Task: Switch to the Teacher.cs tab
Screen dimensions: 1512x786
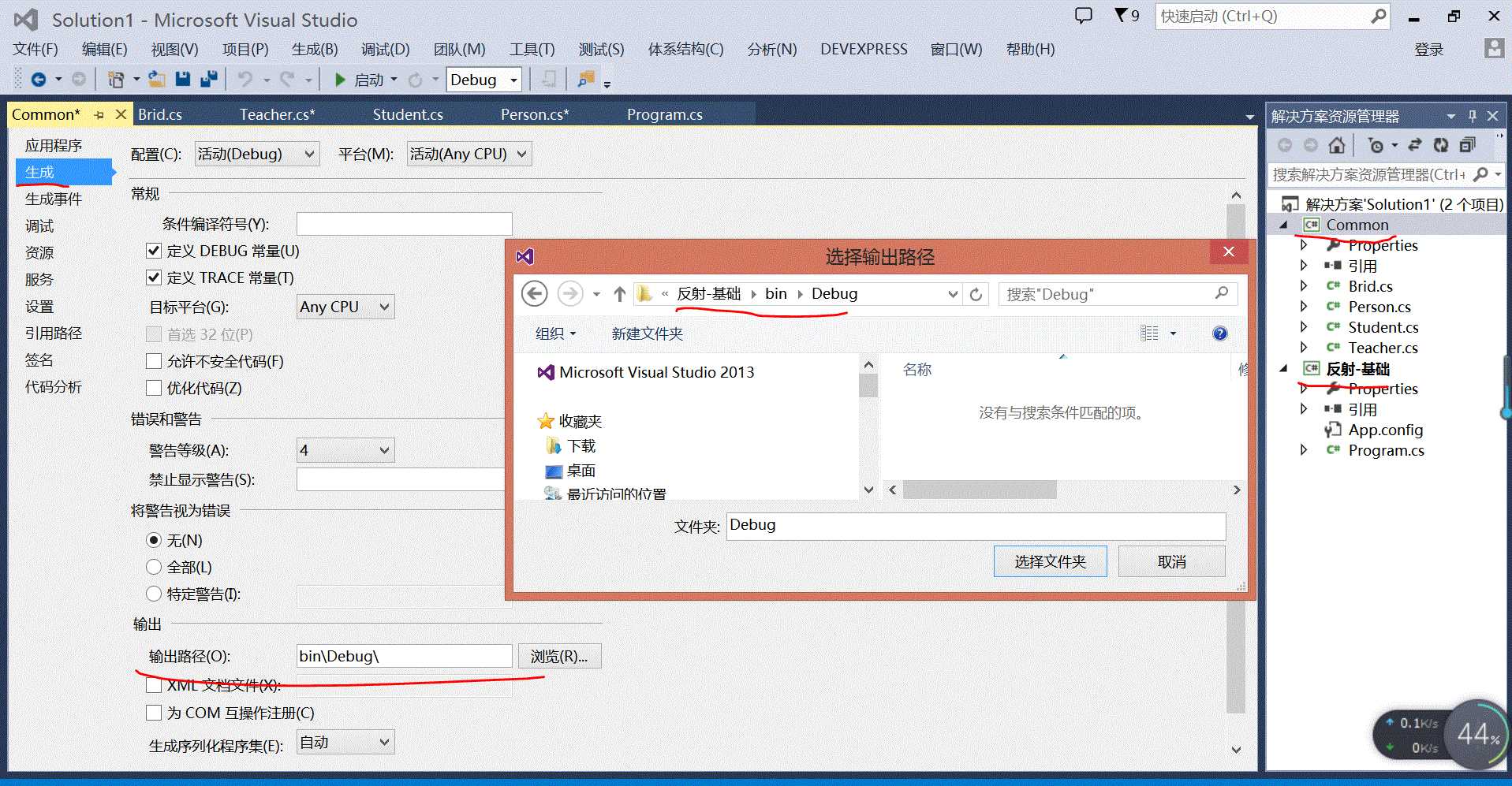Action: click(278, 114)
